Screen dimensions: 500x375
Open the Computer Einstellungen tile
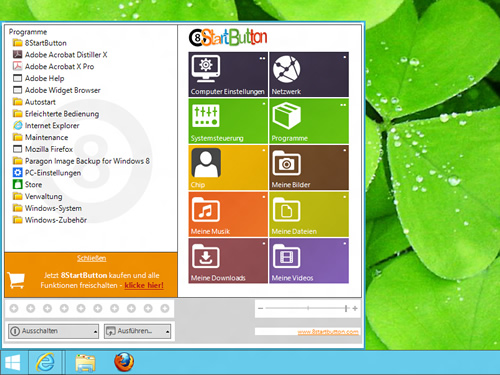[228, 74]
